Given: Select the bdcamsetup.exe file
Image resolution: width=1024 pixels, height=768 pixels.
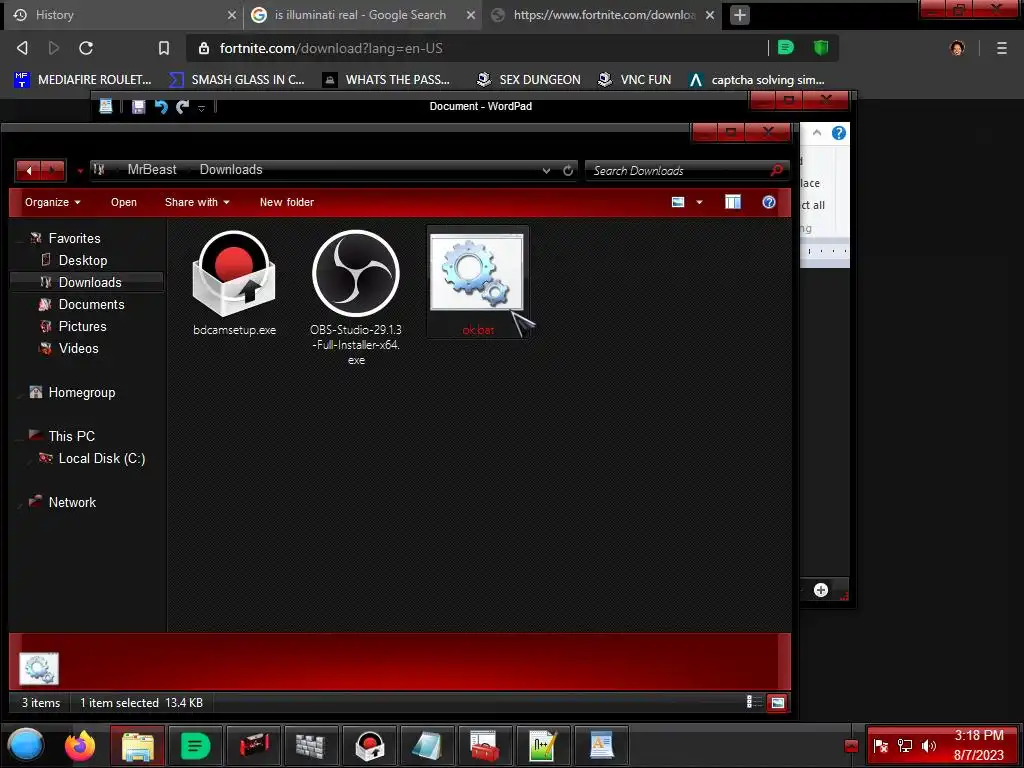Looking at the screenshot, I should (234, 283).
